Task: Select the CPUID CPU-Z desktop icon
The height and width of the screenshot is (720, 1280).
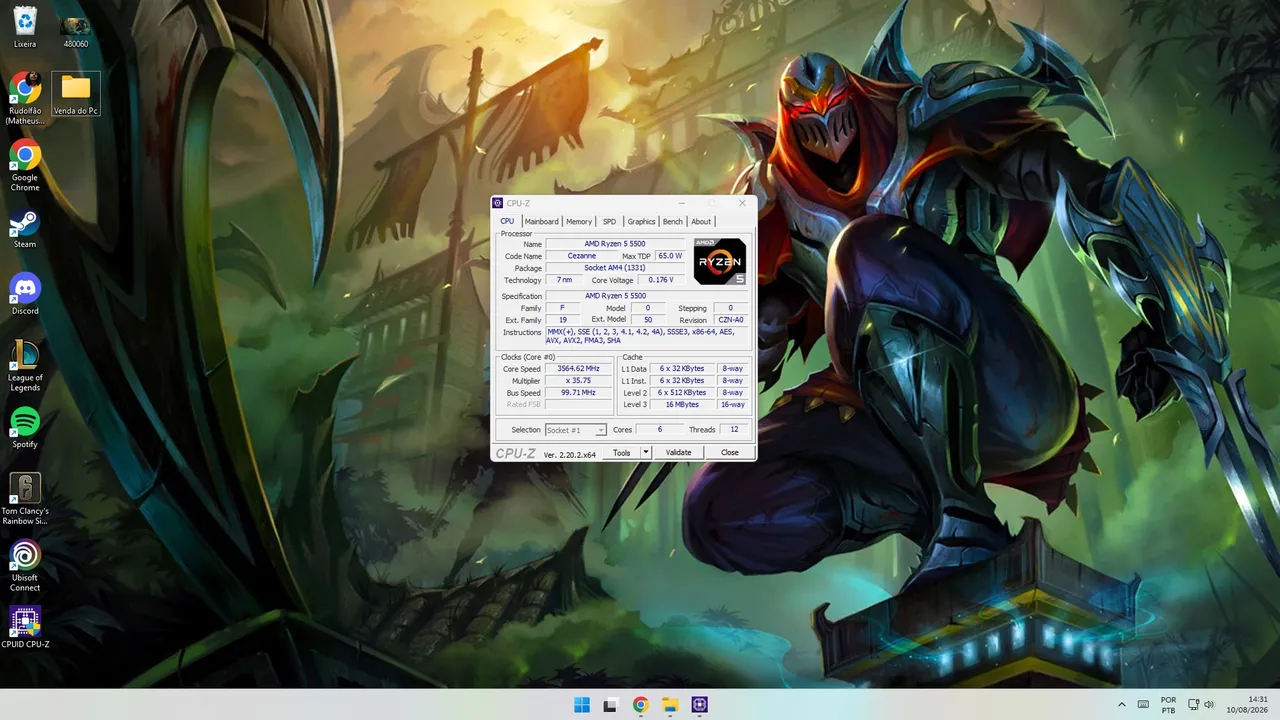Action: [x=25, y=627]
